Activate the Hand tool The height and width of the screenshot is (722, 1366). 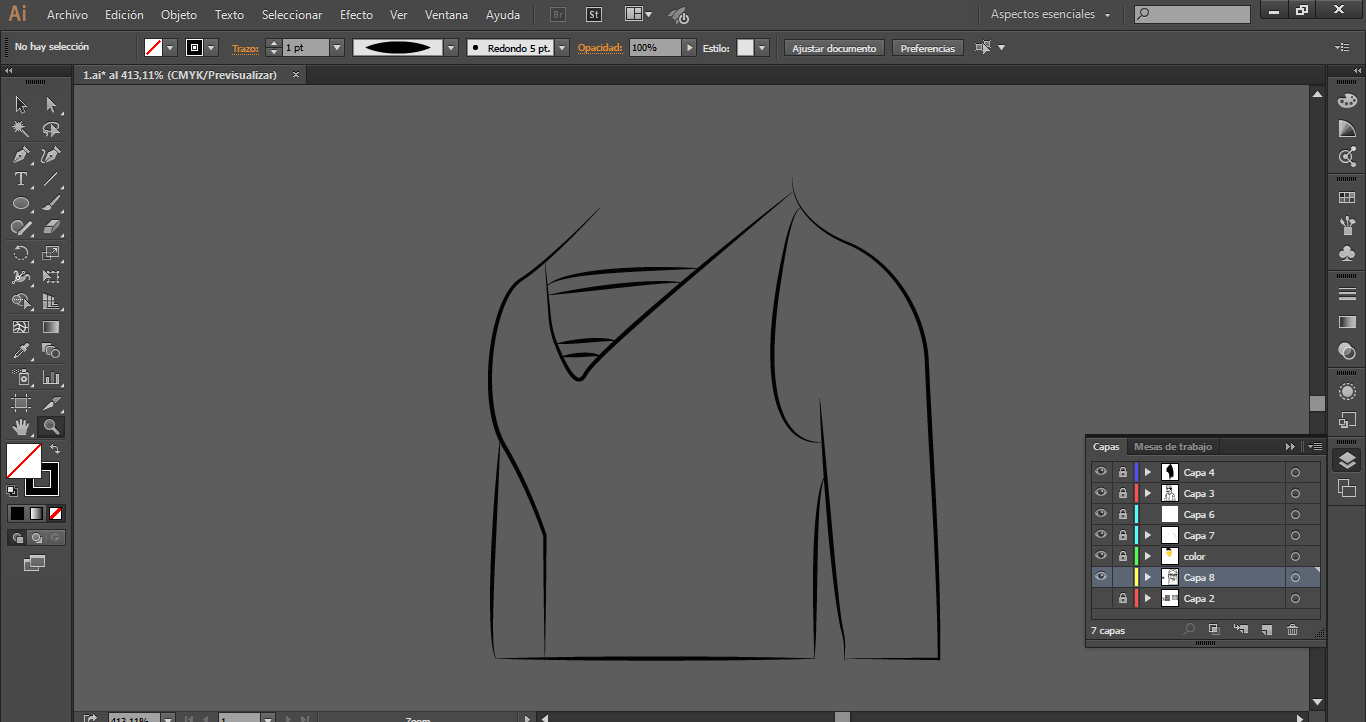[x=20, y=428]
